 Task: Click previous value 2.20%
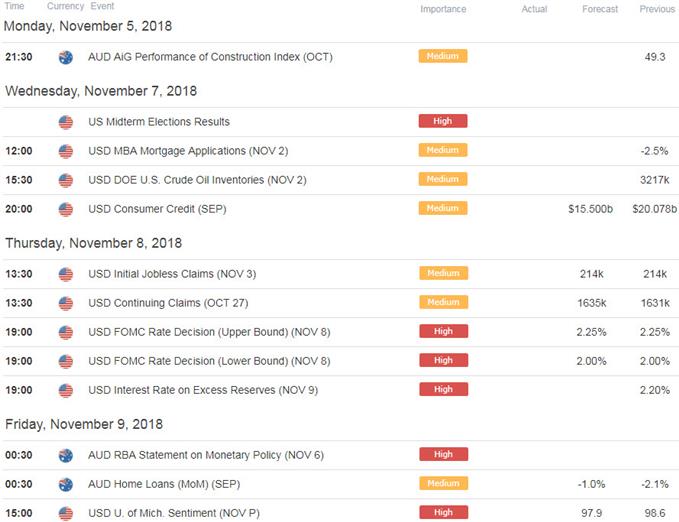coord(655,390)
